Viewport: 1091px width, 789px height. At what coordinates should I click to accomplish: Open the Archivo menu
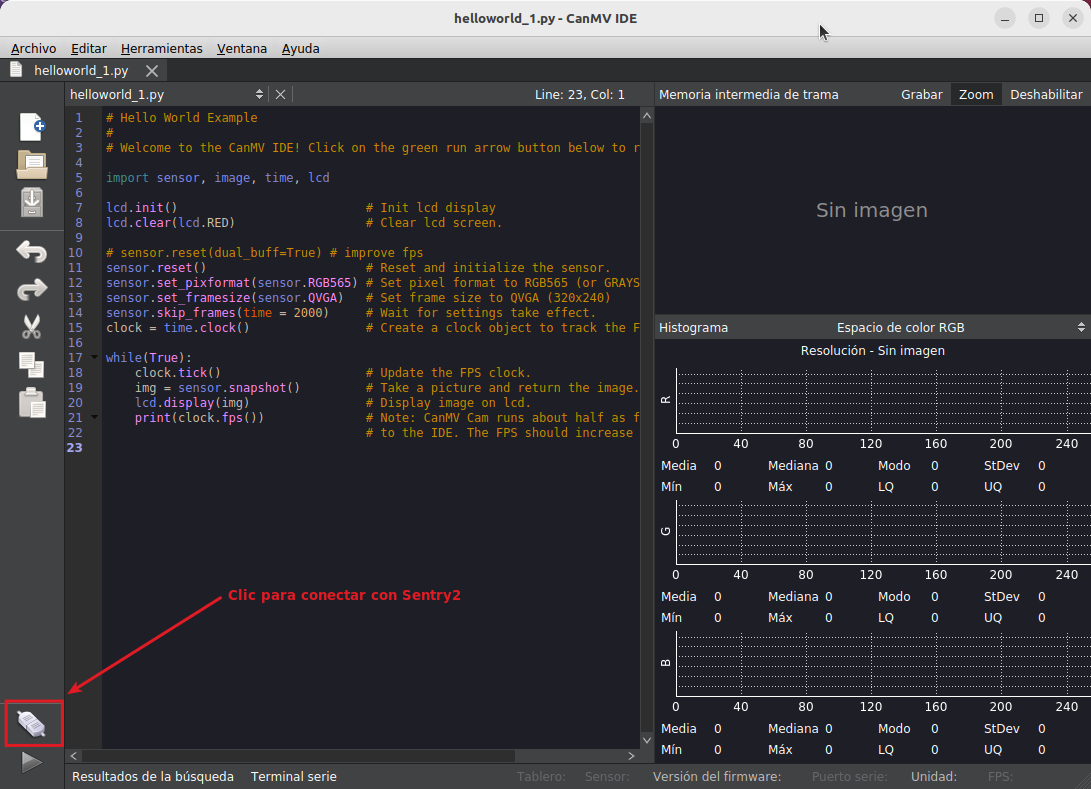click(33, 49)
